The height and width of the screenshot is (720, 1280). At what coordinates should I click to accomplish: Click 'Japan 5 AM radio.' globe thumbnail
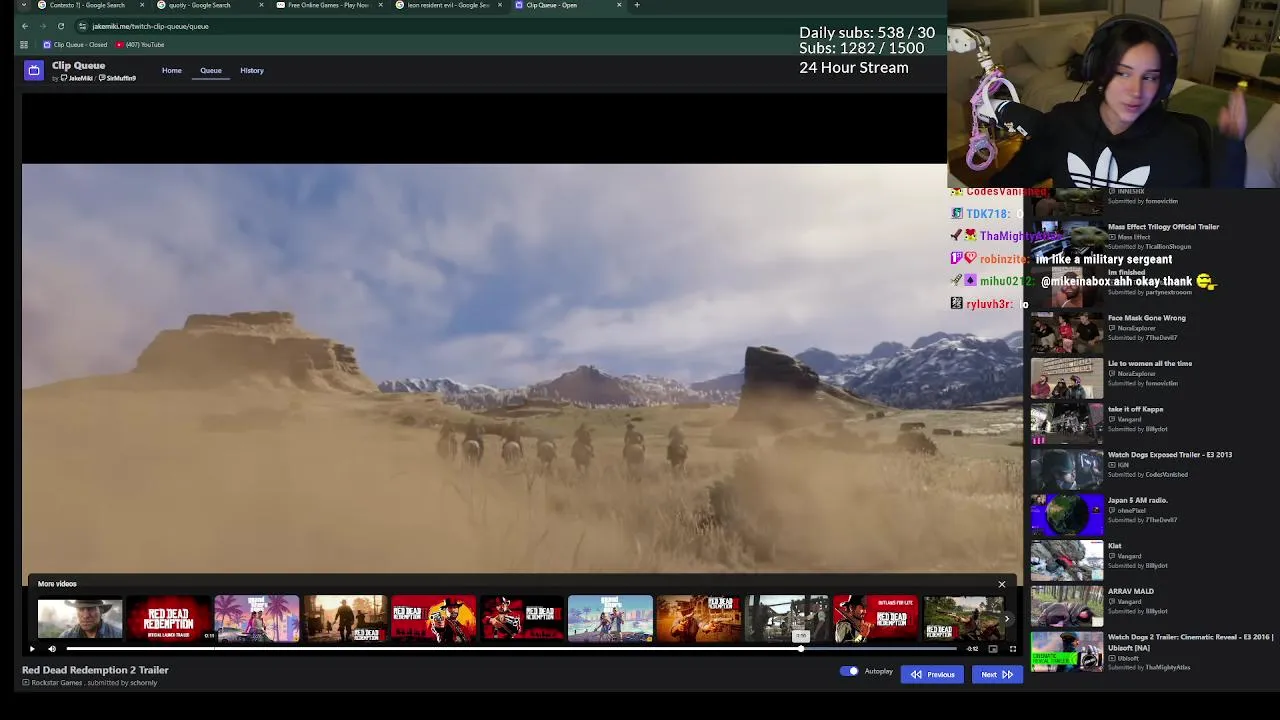pos(1067,513)
